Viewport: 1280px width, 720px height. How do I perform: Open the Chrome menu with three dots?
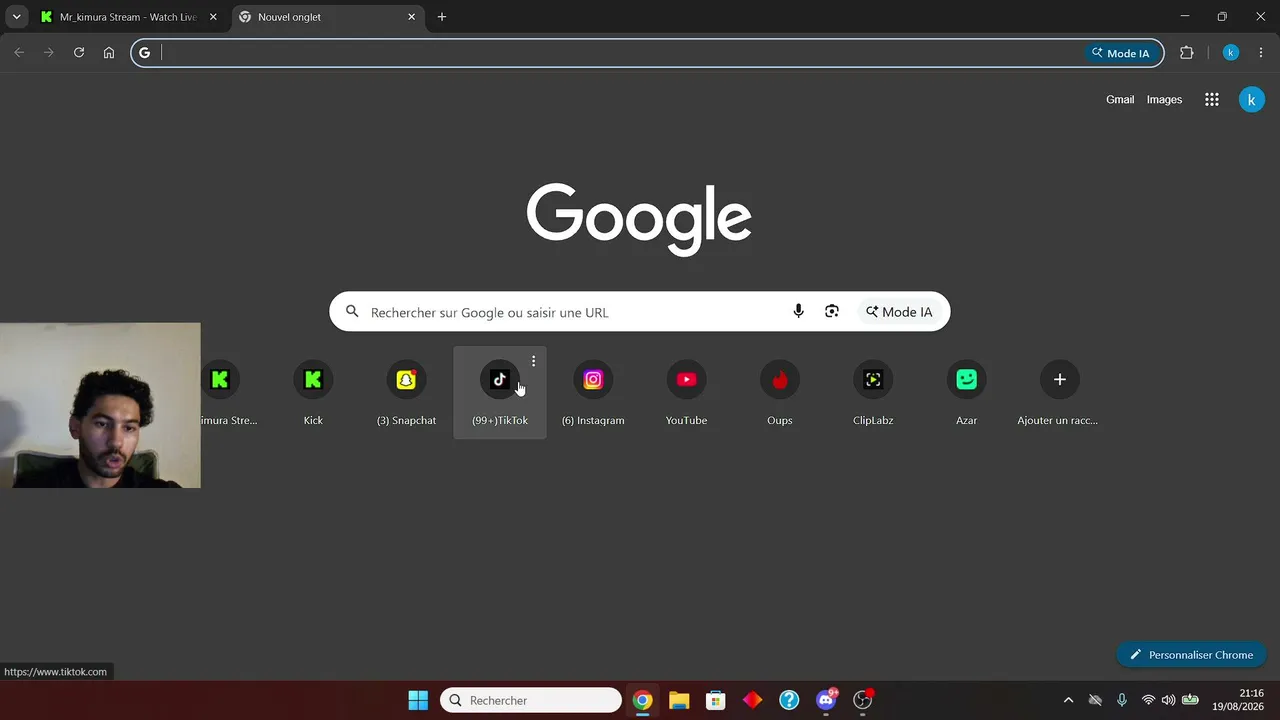[x=1261, y=53]
